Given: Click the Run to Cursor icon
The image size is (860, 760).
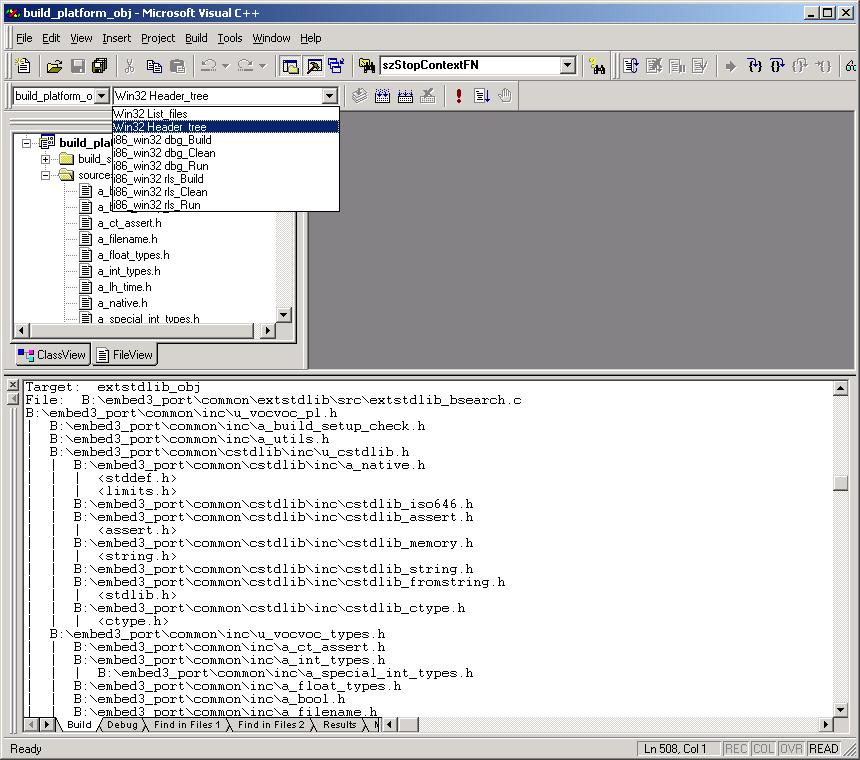Looking at the screenshot, I should click(x=823, y=66).
